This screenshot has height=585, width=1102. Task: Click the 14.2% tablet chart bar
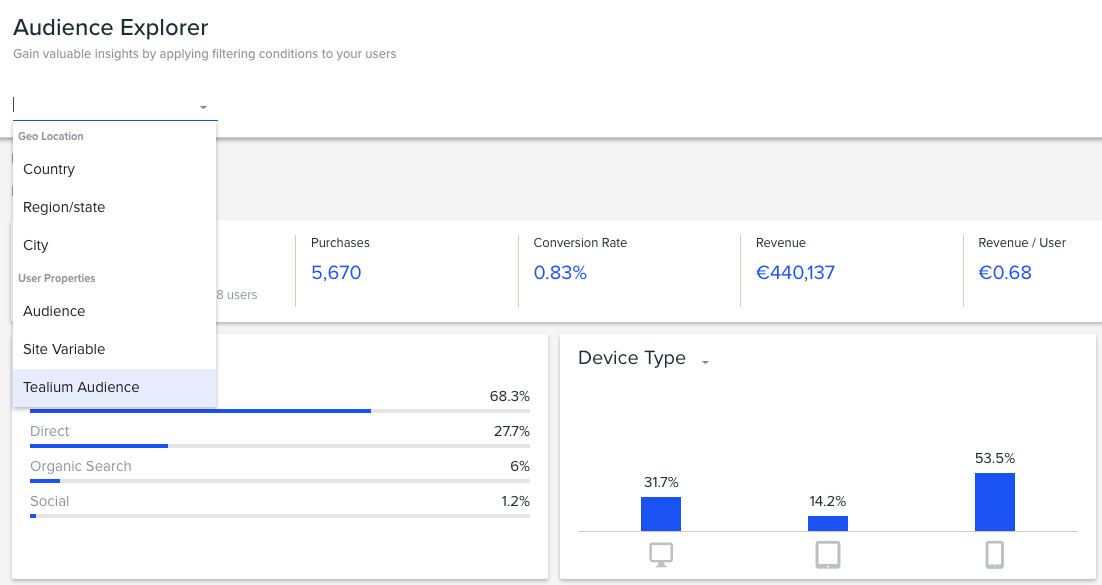click(828, 523)
